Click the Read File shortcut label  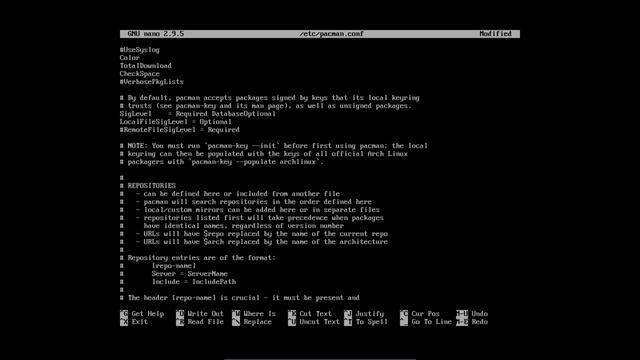(x=205, y=322)
